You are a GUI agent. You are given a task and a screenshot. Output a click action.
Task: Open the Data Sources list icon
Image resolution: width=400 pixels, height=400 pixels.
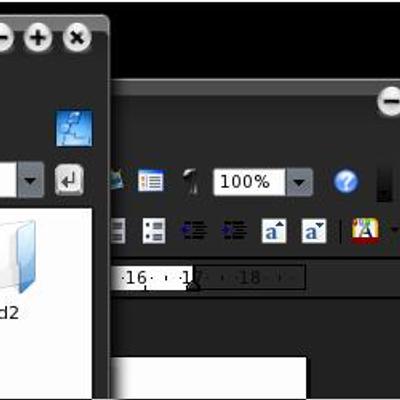151,181
